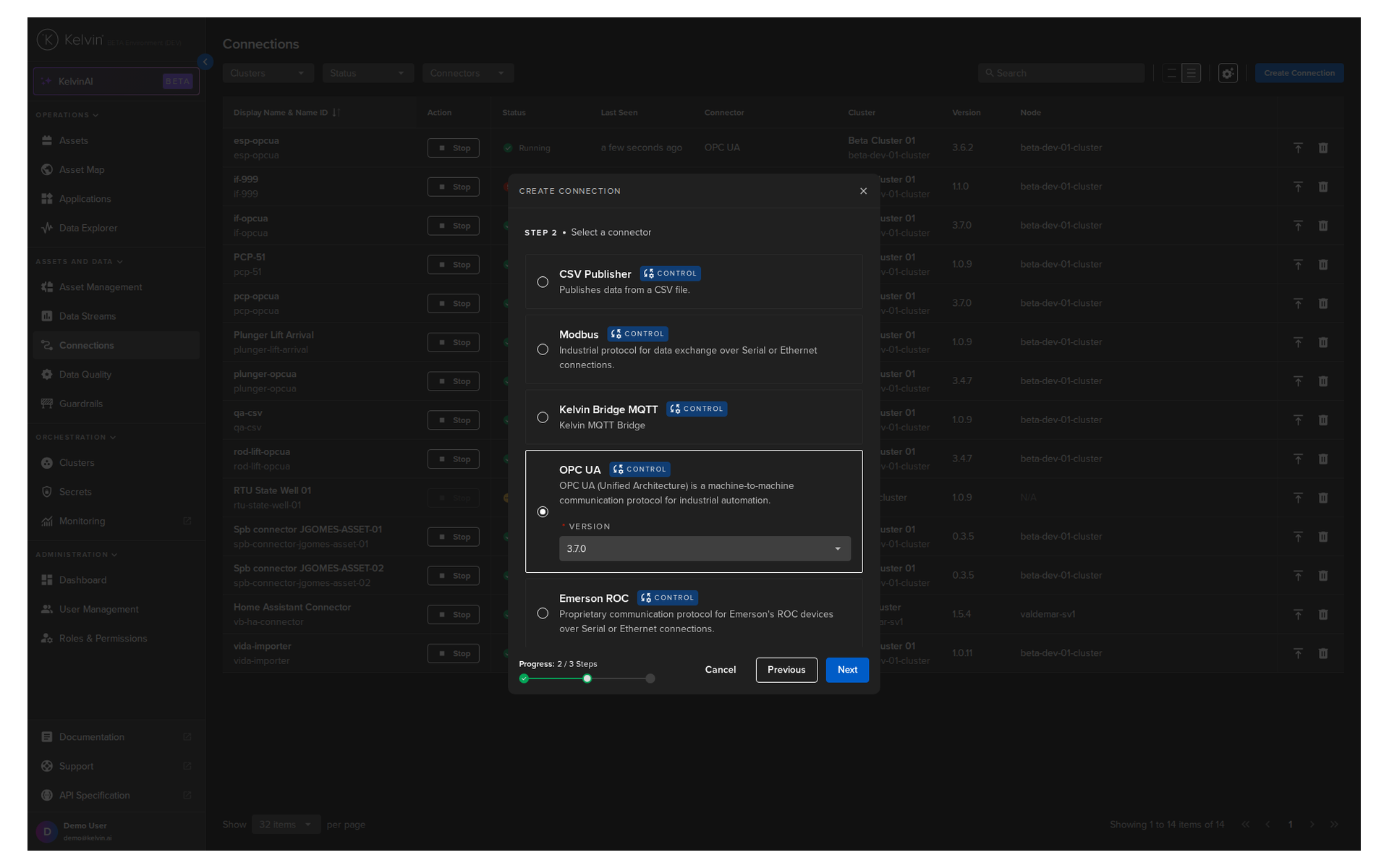1389x868 pixels.
Task: Open the OPC UA version dropdown
Action: (704, 548)
